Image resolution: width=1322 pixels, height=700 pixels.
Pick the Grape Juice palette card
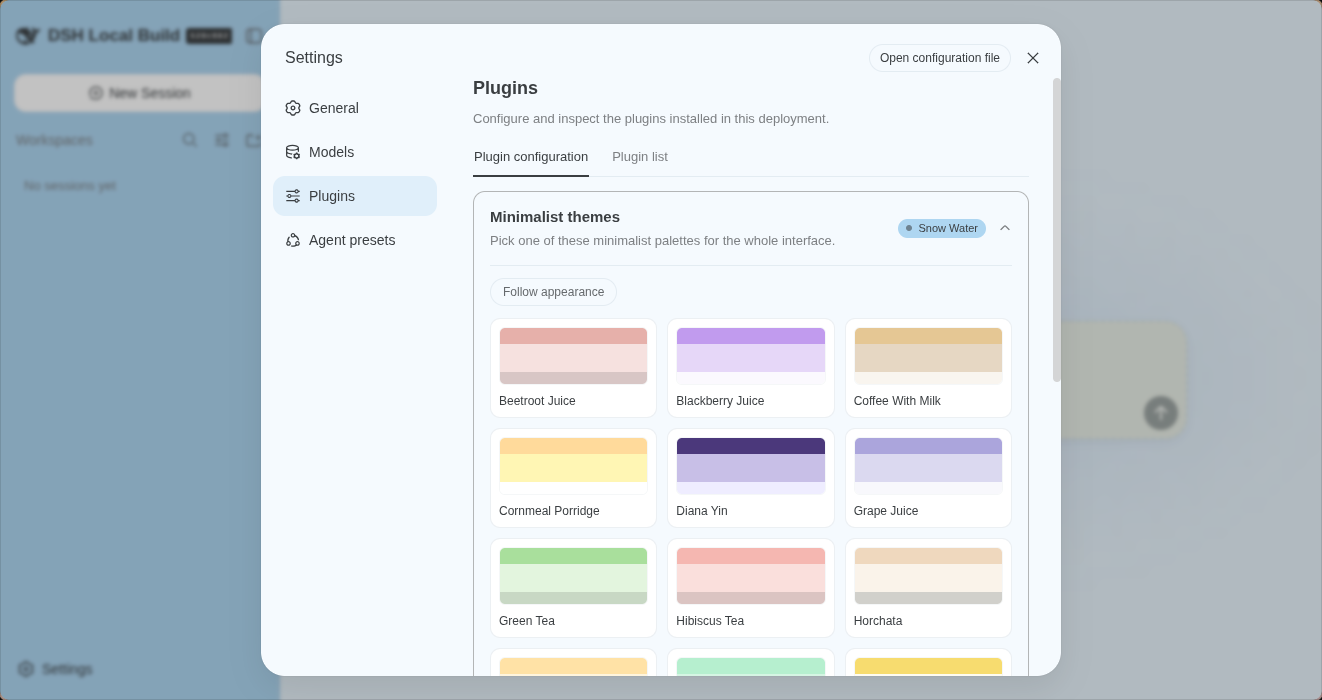[x=928, y=478]
